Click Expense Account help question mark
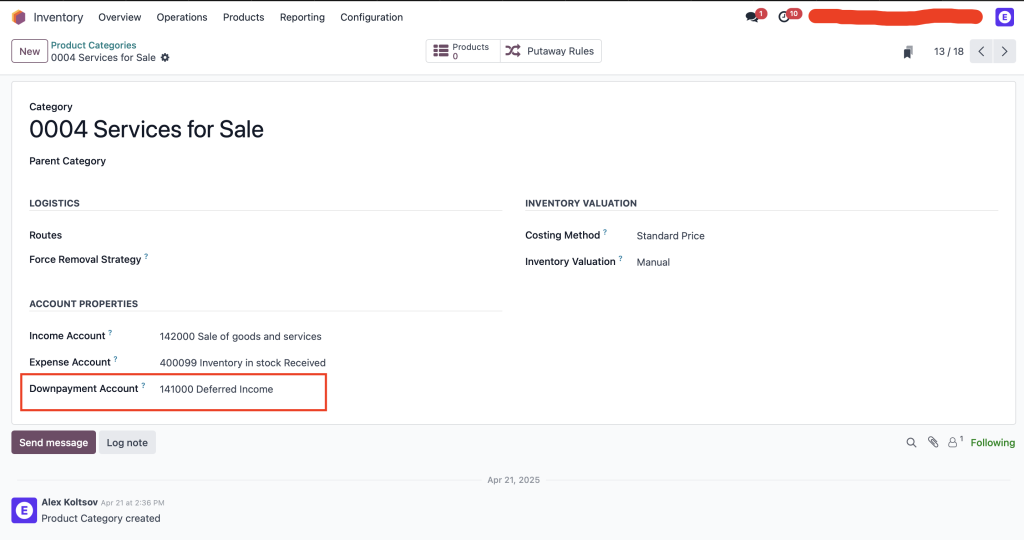This screenshot has height=540, width=1024. pos(115,358)
